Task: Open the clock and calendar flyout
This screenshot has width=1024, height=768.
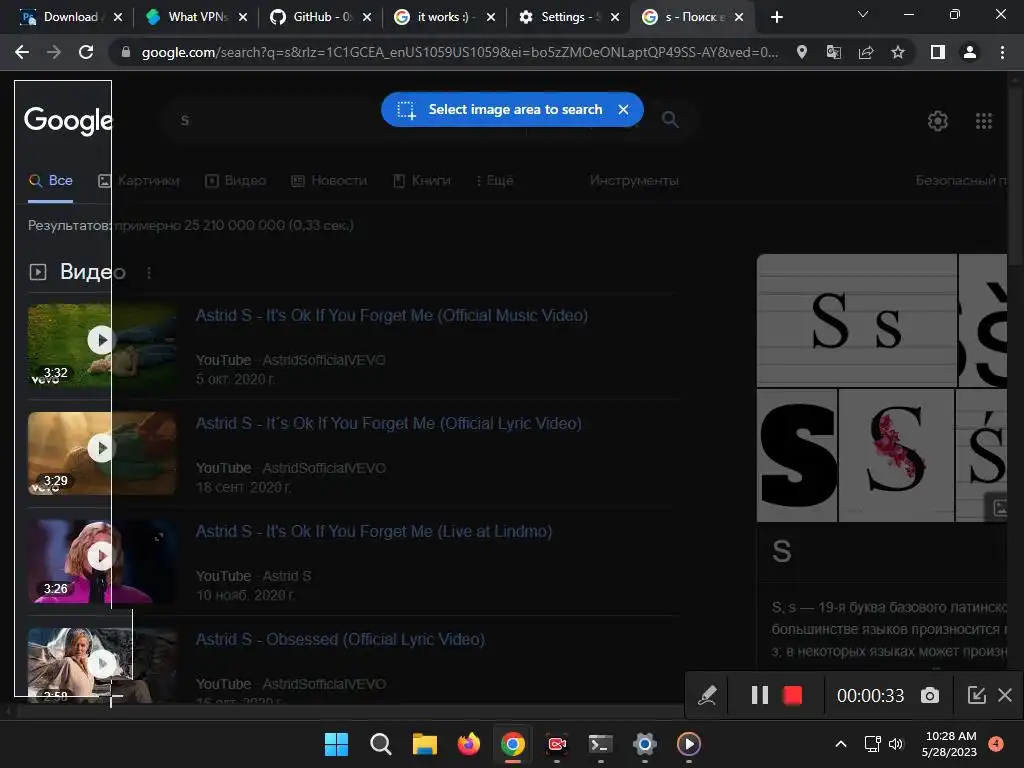Action: point(949,744)
